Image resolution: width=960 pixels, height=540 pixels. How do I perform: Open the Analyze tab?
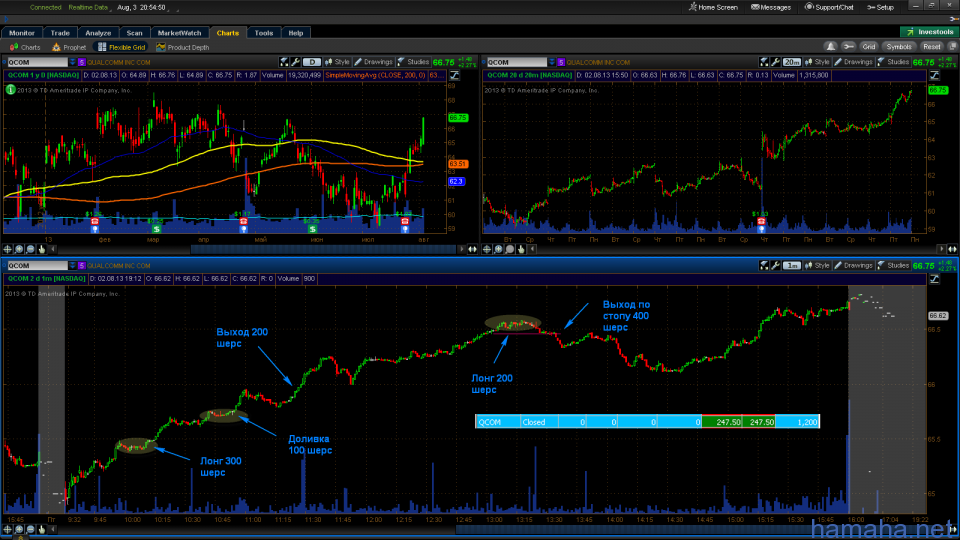click(x=98, y=33)
